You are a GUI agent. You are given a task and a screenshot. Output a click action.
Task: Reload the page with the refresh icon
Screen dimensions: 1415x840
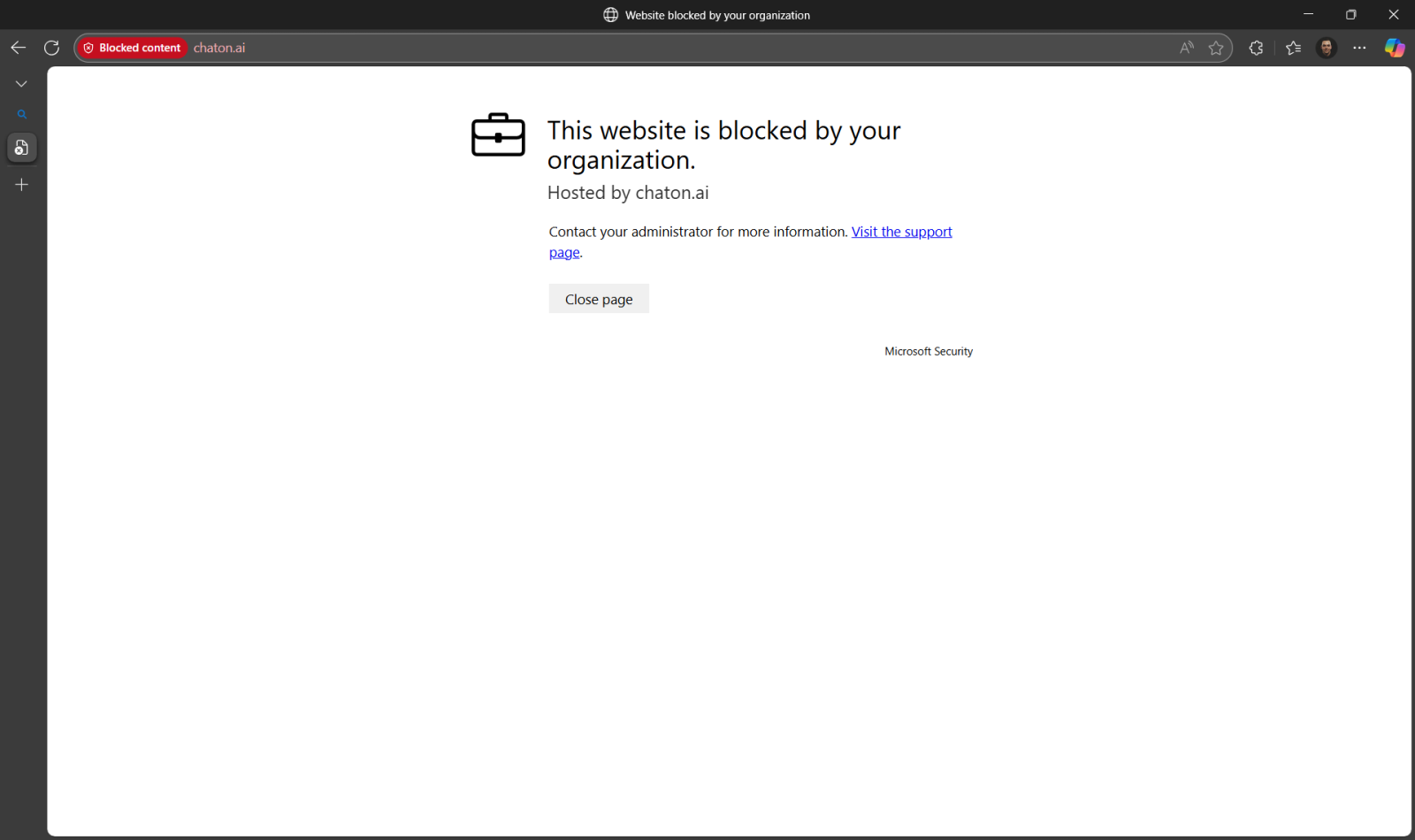click(51, 48)
